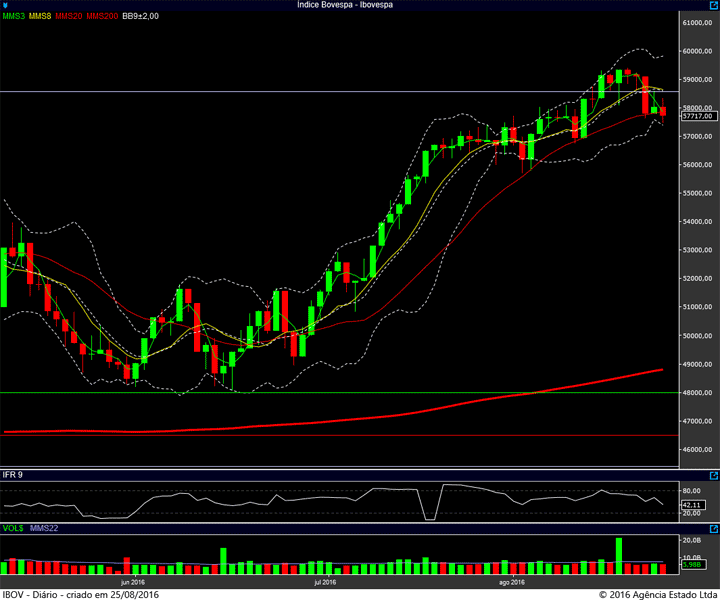Screen dimensions: 720x600
Task: Select the BB9±2,00 Bollinger label
Action: coord(141,16)
